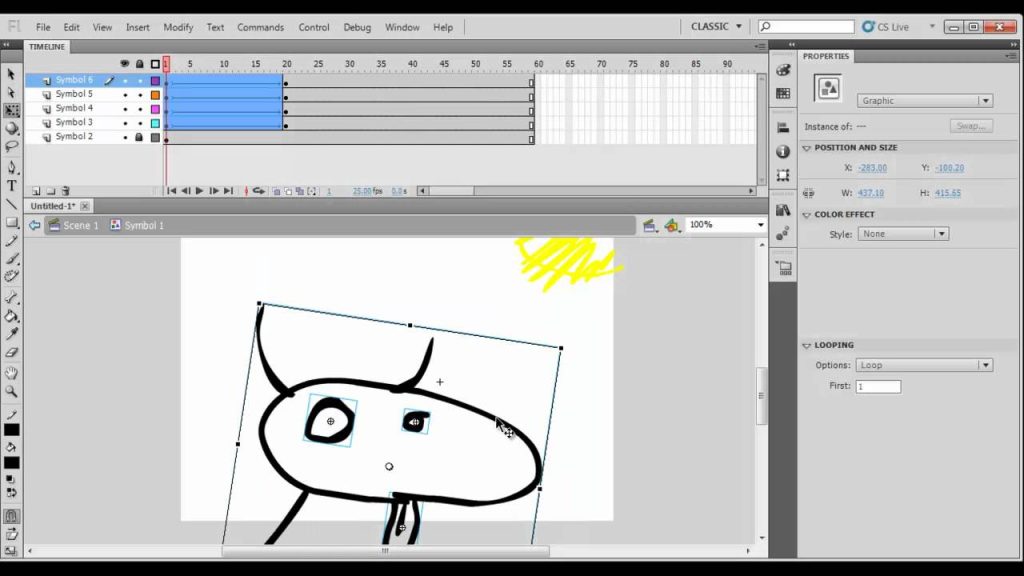Open the Color Effect Style dropdown
The image size is (1024, 576).
coord(903,234)
